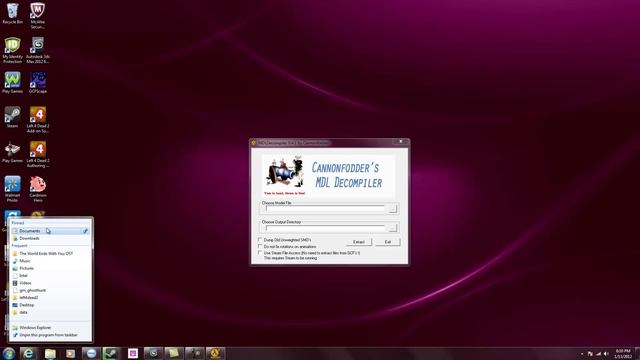The image size is (640, 360).
Task: Enable Dump Old (unweighted SMD's) checkbox
Action: tap(260, 240)
